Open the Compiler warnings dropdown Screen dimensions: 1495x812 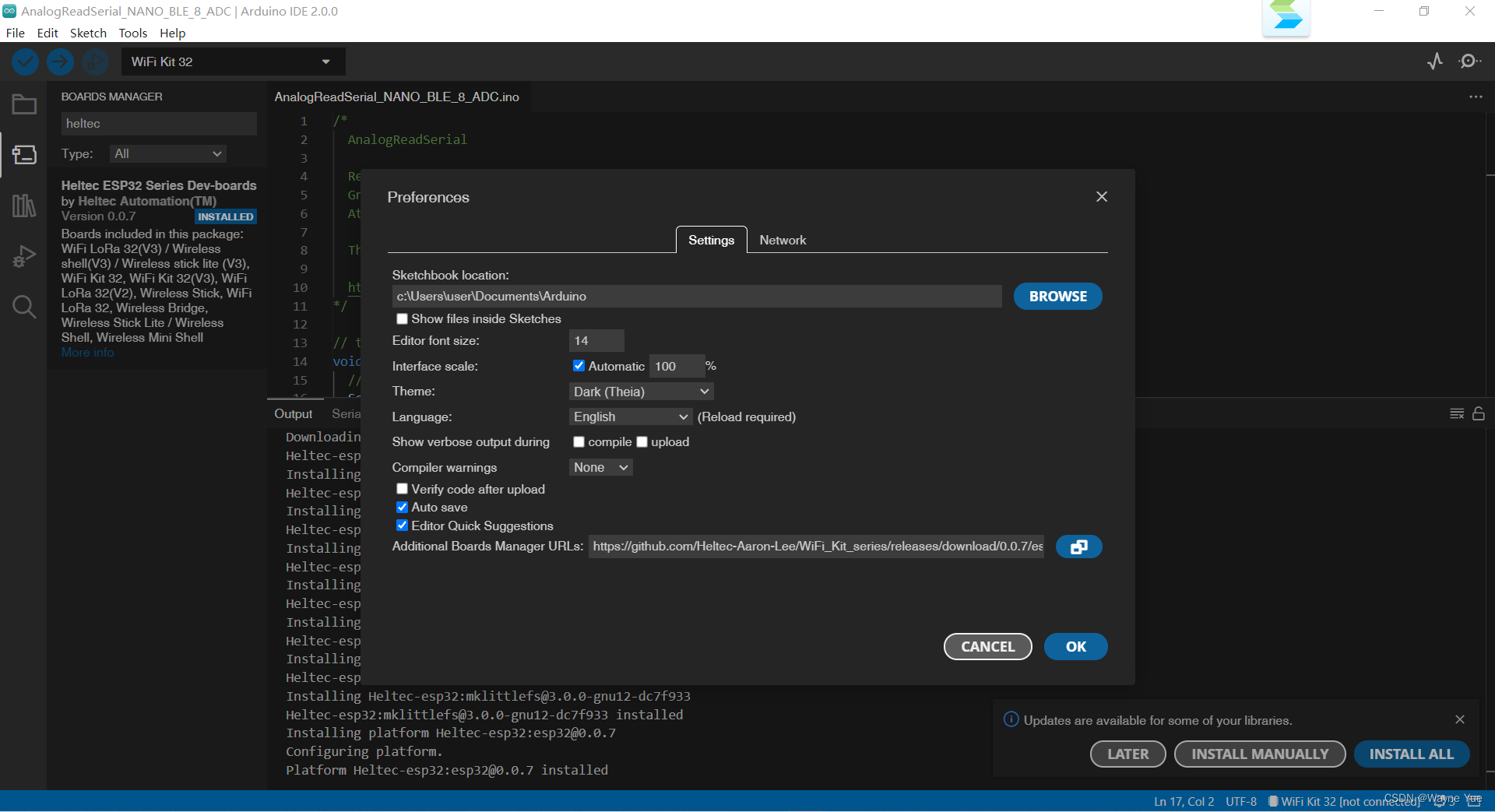(x=600, y=467)
